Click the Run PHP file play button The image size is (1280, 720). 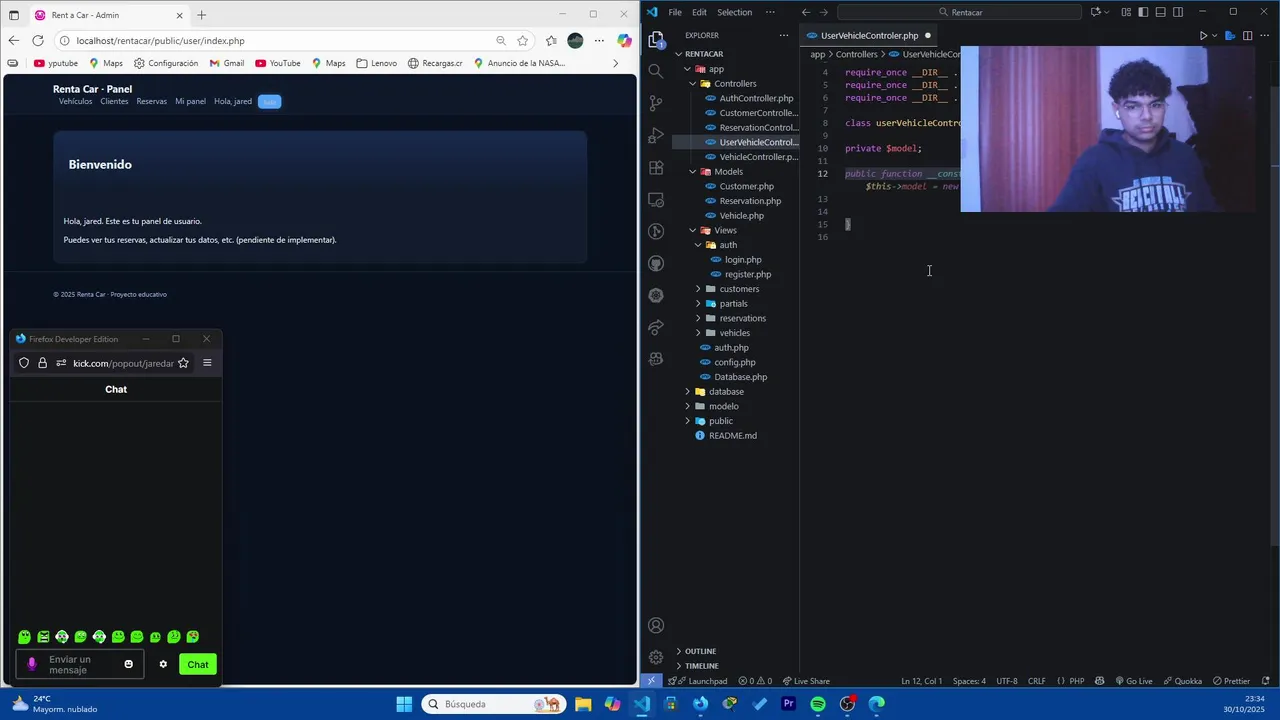coord(1203,35)
